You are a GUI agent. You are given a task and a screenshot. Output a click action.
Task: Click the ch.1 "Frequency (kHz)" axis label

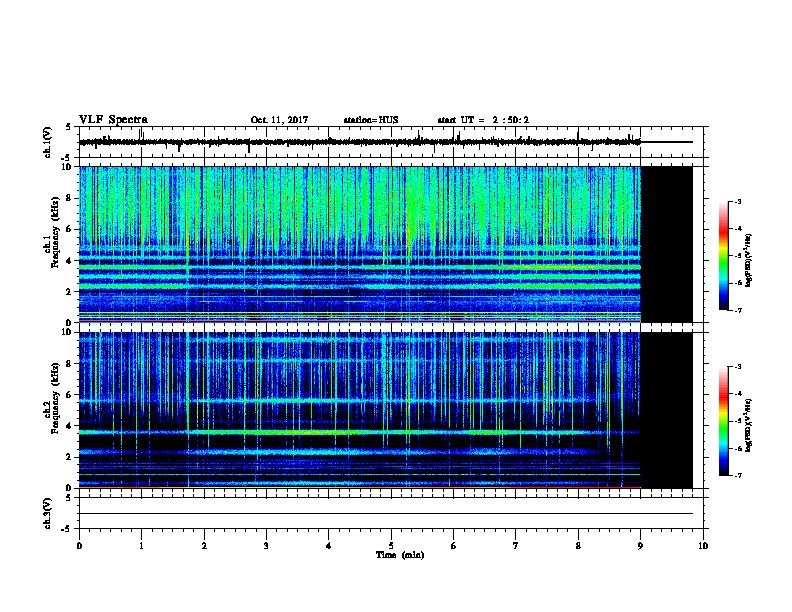pyautogui.click(x=55, y=233)
